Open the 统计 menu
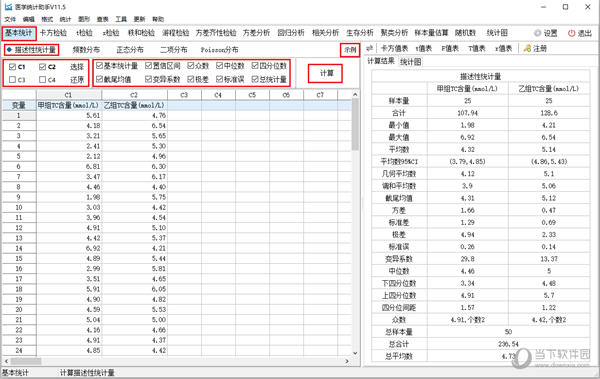Screen dimensions: 600x379 tap(65, 19)
